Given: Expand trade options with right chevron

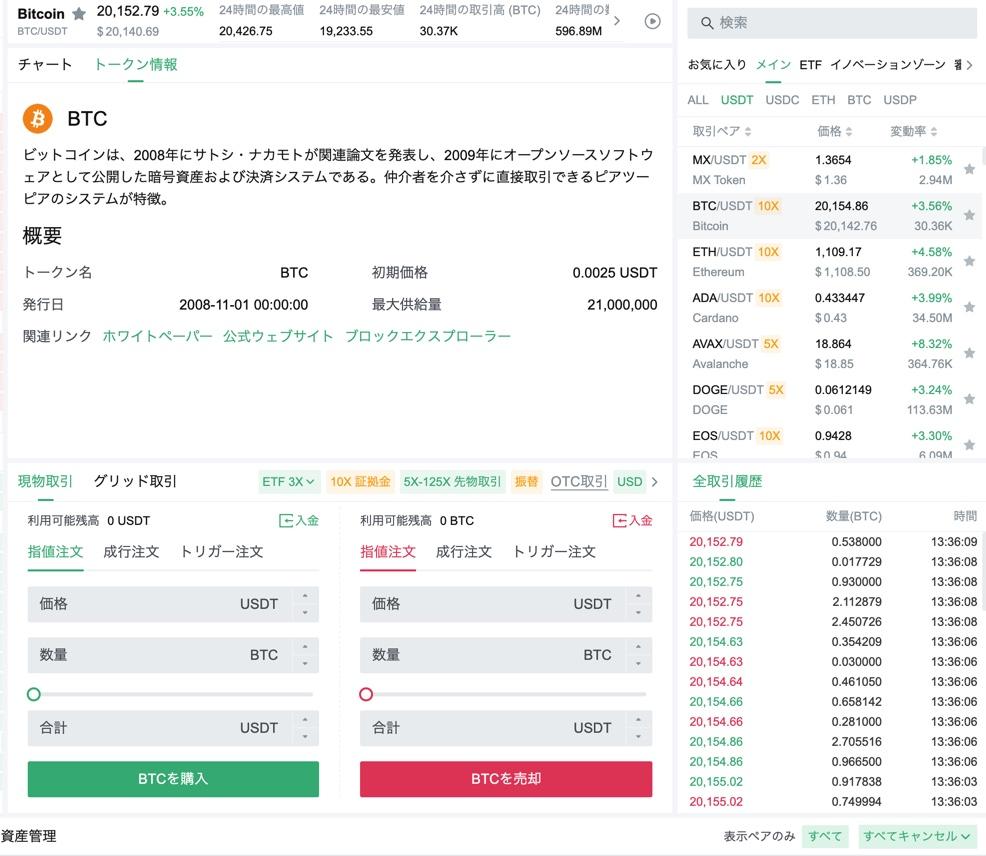Looking at the screenshot, I should [655, 482].
